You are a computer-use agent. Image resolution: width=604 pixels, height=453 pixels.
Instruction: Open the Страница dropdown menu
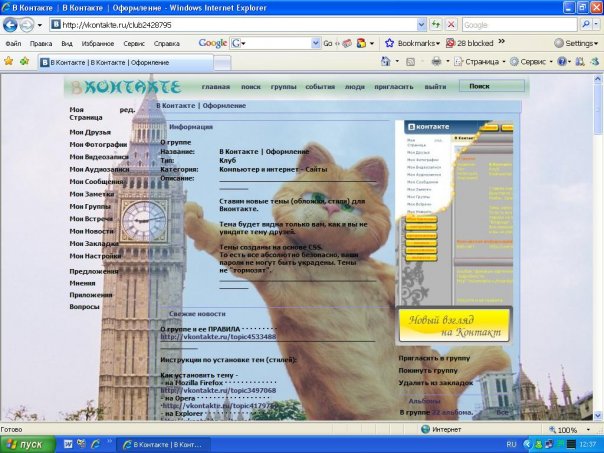[480, 62]
